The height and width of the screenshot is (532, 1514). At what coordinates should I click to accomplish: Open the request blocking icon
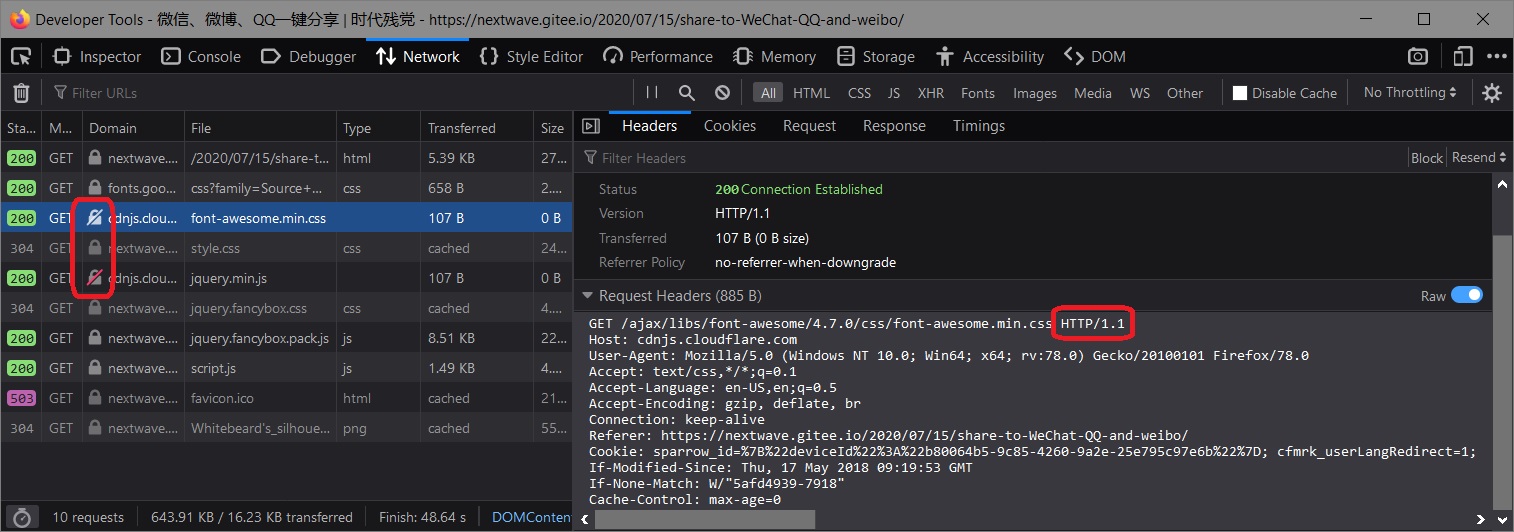722,93
